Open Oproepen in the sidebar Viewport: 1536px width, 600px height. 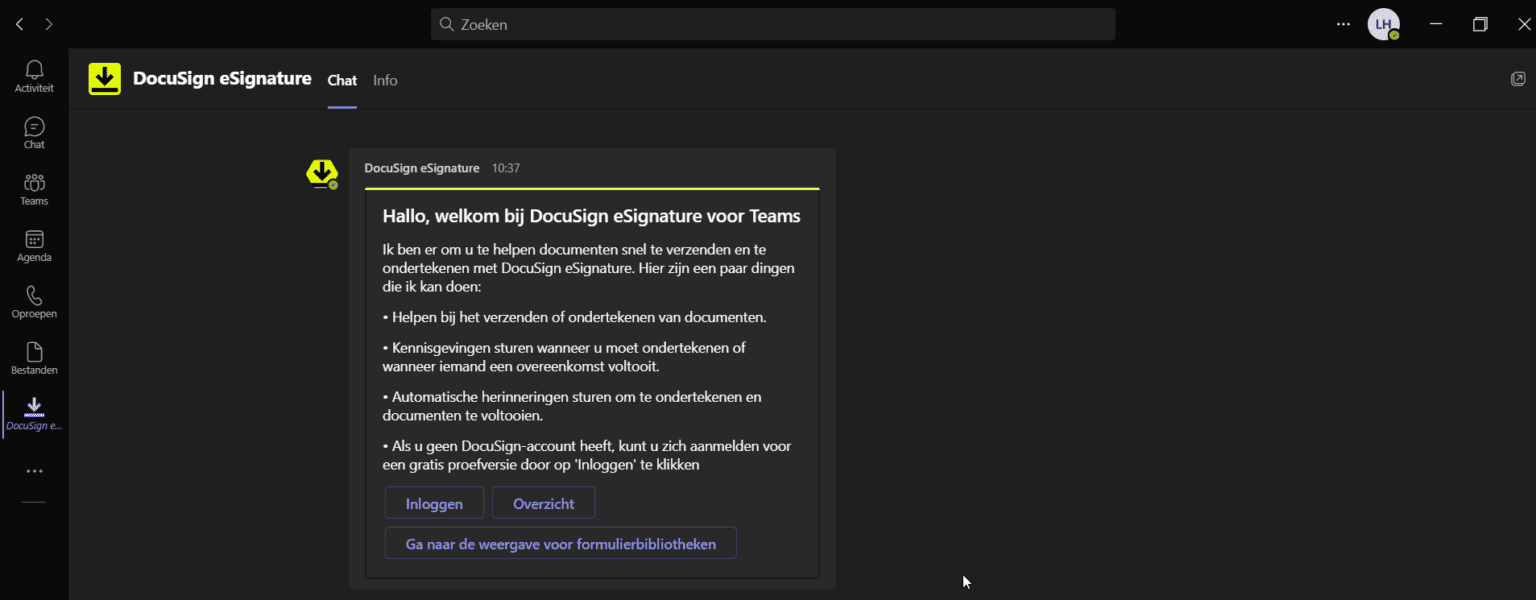pos(33,300)
